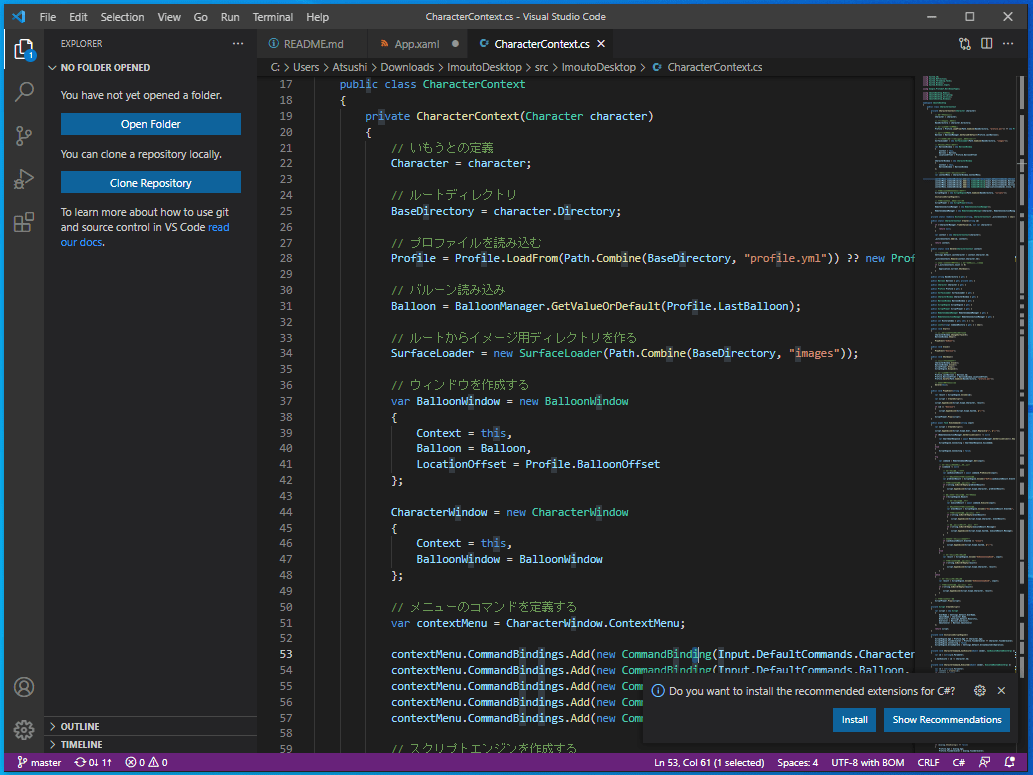Viewport: 1033px width, 775px height.
Task: Expand the Timeline section
Action: (x=152, y=745)
